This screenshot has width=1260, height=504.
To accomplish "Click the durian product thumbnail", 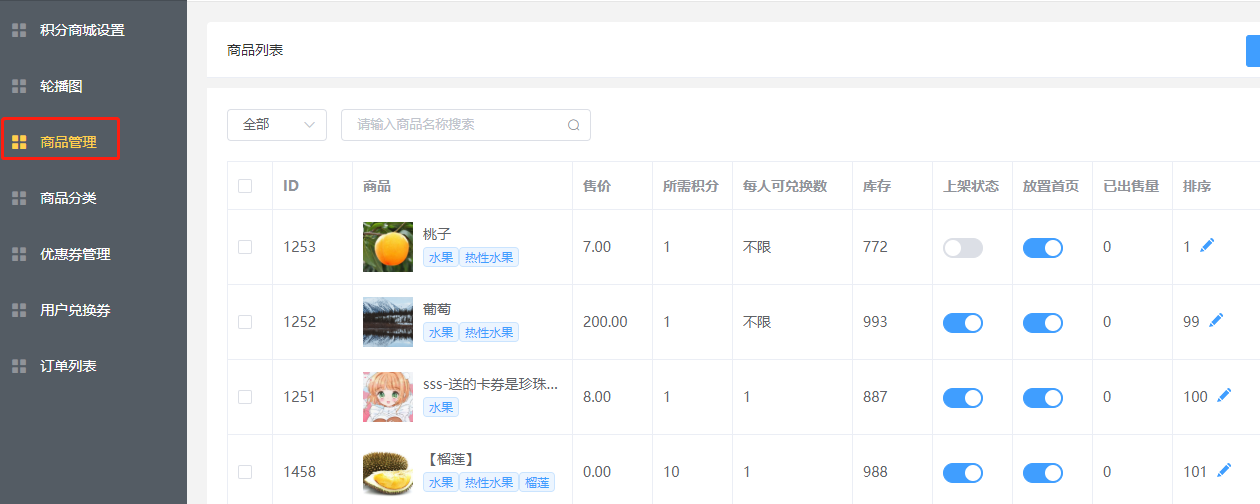I will (388, 472).
